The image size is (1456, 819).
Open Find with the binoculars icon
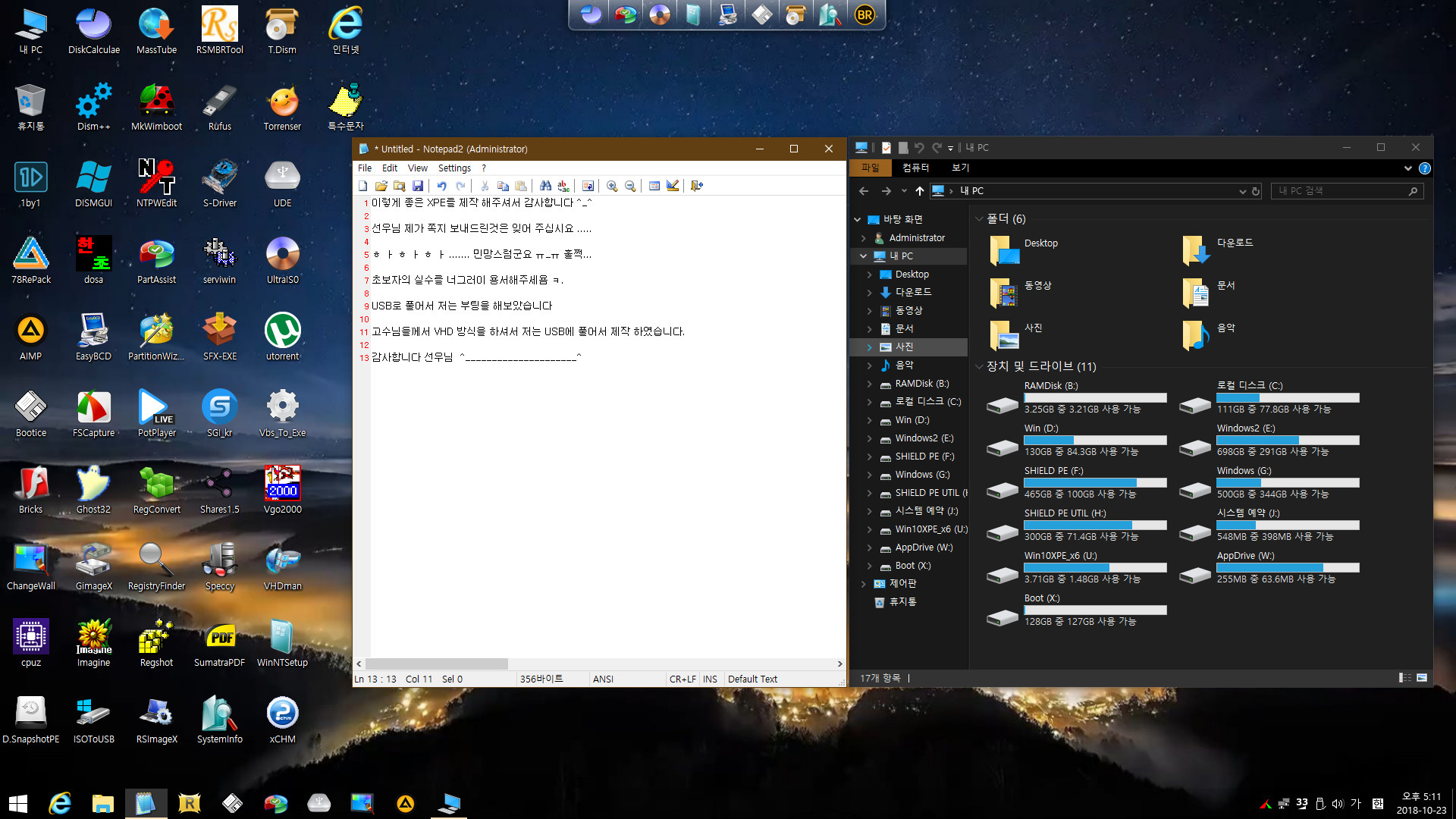pos(545,186)
